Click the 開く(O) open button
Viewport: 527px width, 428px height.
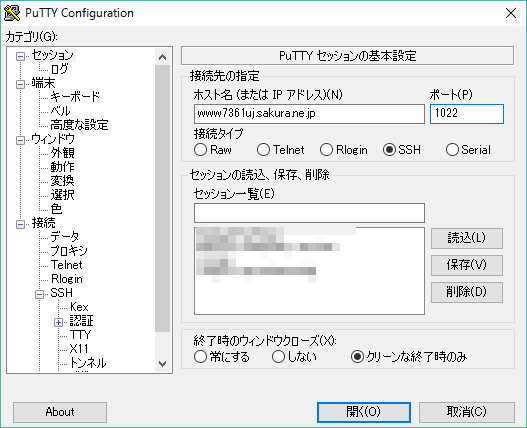pyautogui.click(x=364, y=412)
